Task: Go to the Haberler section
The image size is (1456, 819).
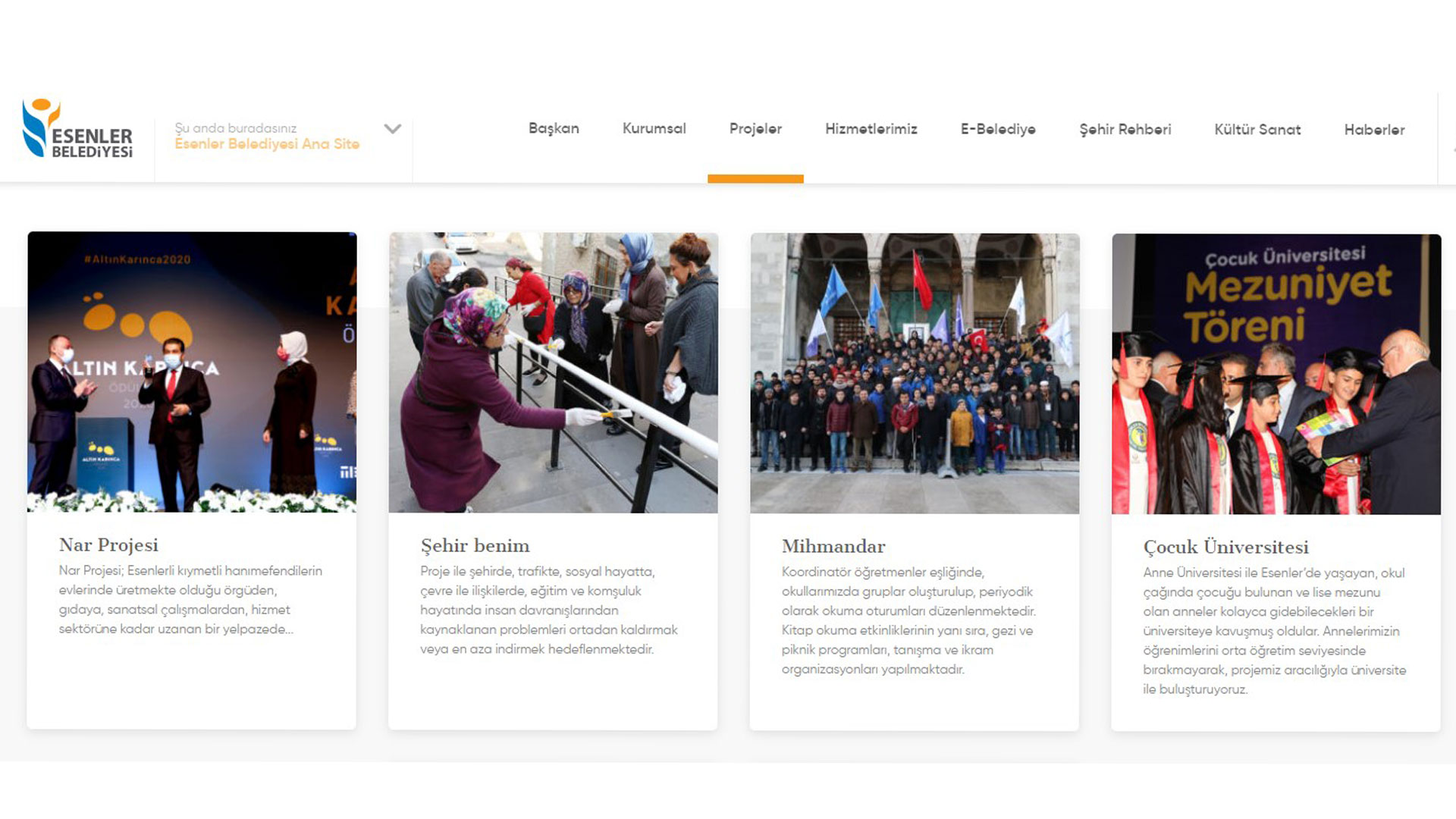Action: tap(1374, 130)
